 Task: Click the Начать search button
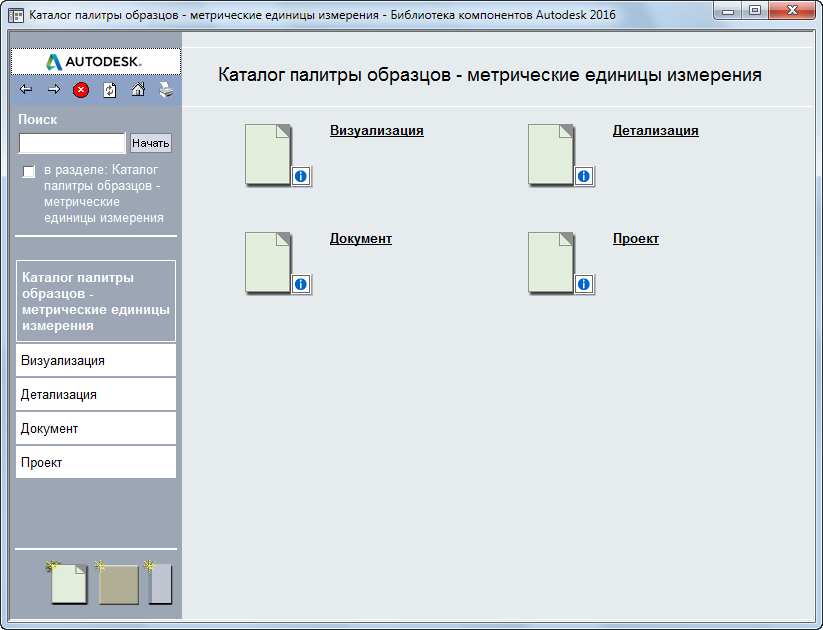tap(151, 143)
